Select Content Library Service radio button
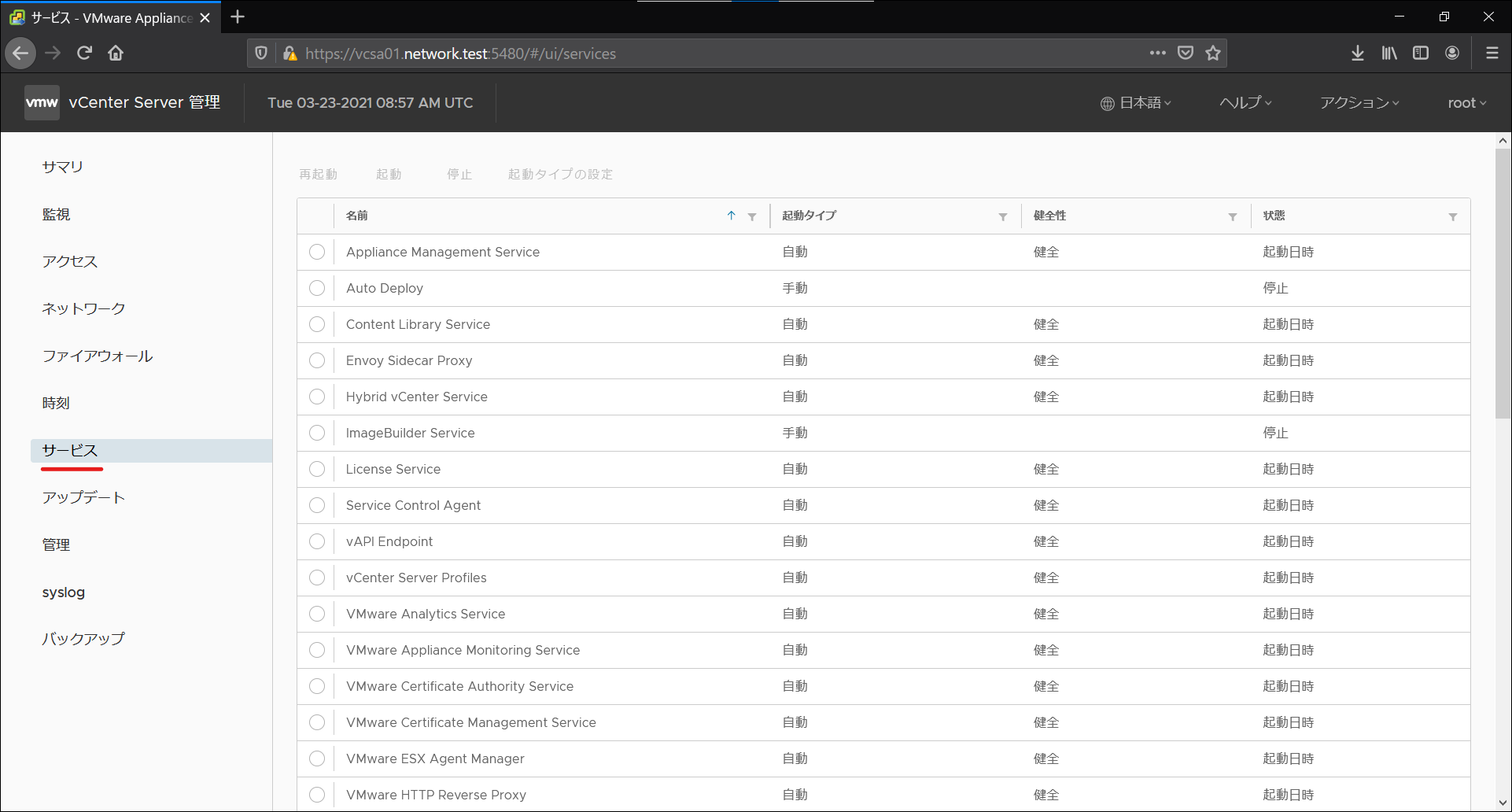 [317, 324]
